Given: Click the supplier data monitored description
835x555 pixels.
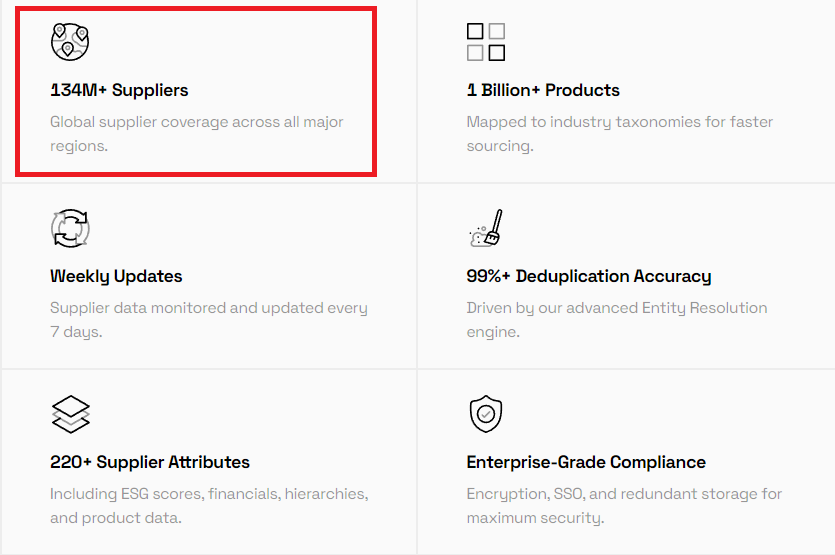Looking at the screenshot, I should pyautogui.click(x=209, y=320).
